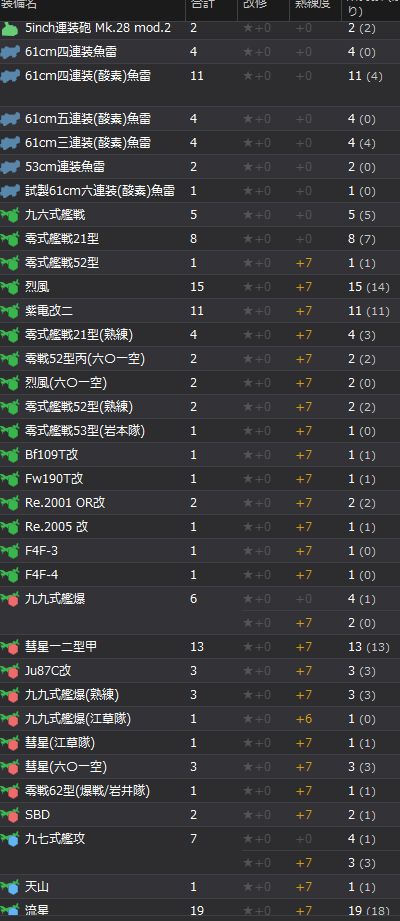
Task: Click the plane icon beside Re.2005 改
Action: point(9,527)
